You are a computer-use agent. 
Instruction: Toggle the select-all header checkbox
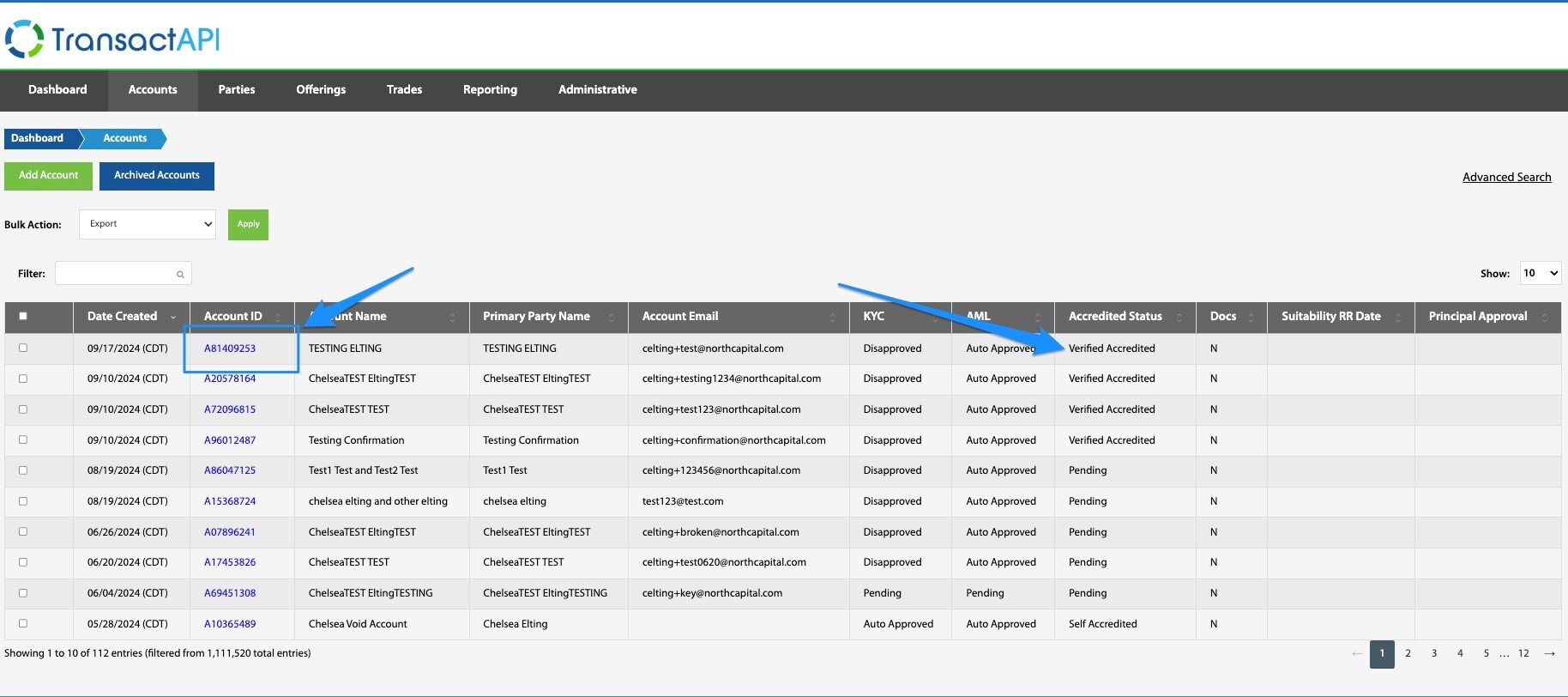pyautogui.click(x=23, y=316)
